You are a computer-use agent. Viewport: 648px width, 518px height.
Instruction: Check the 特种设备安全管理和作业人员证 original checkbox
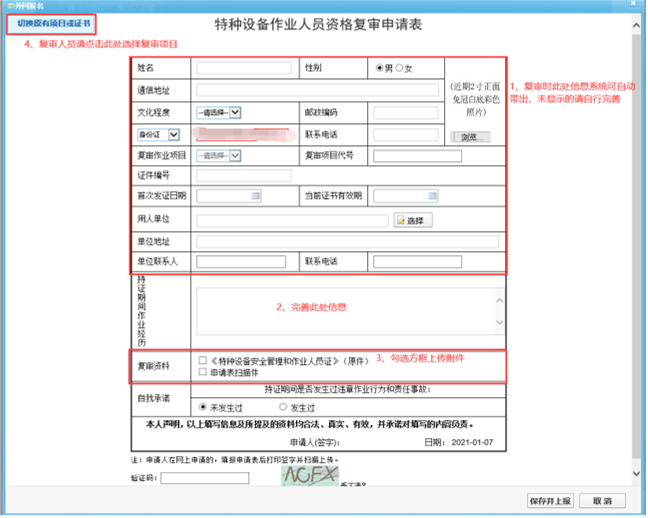[203, 359]
